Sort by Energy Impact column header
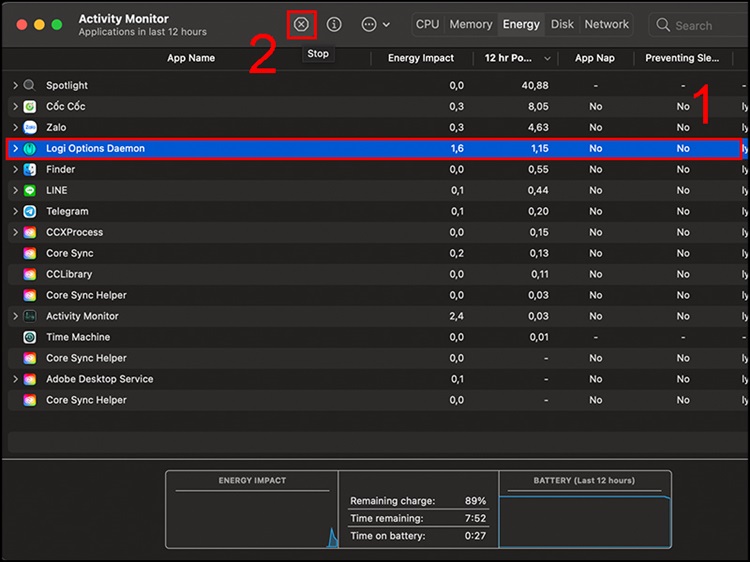 pyautogui.click(x=420, y=58)
